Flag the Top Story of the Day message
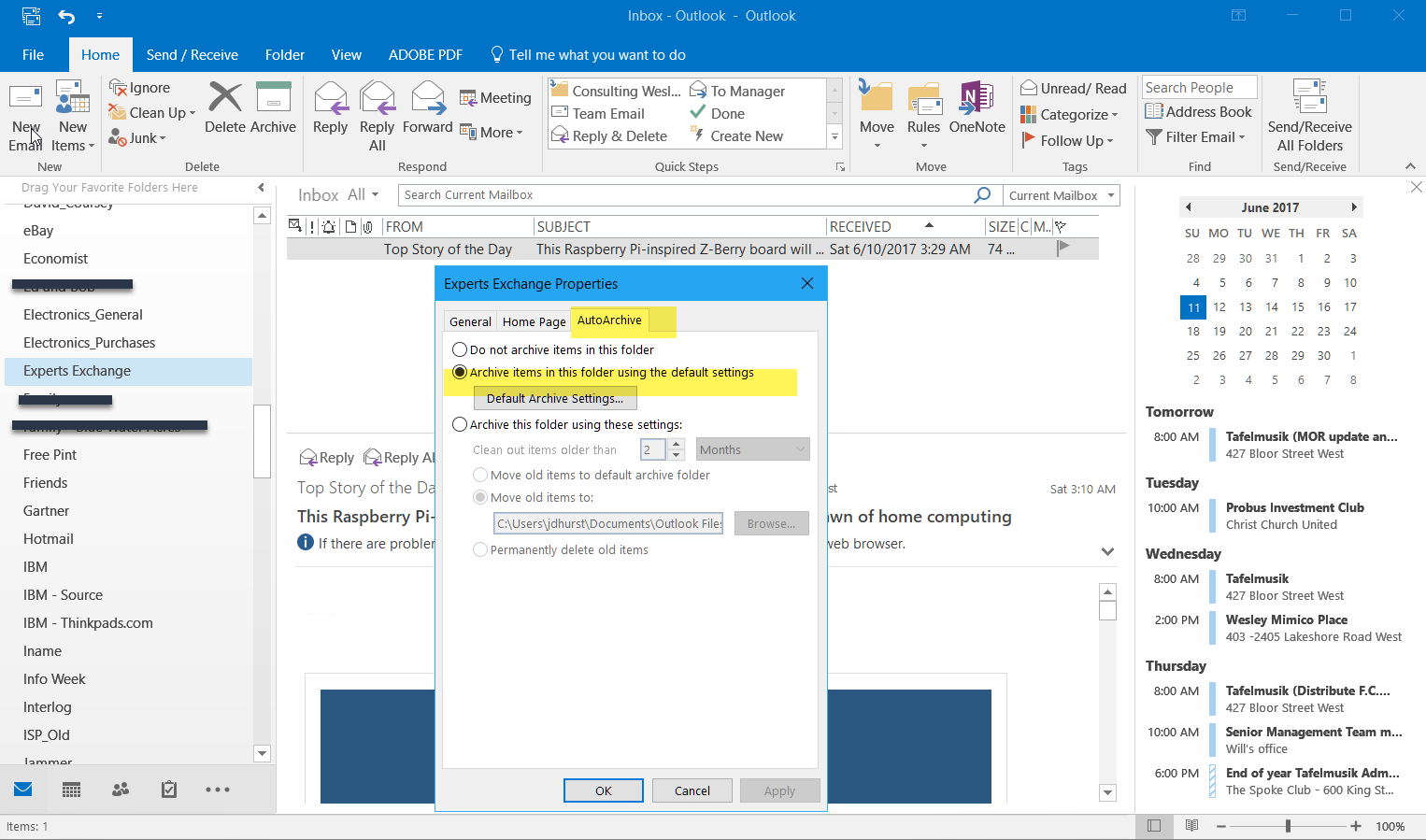Viewport: 1426px width, 840px height. coord(1062,249)
